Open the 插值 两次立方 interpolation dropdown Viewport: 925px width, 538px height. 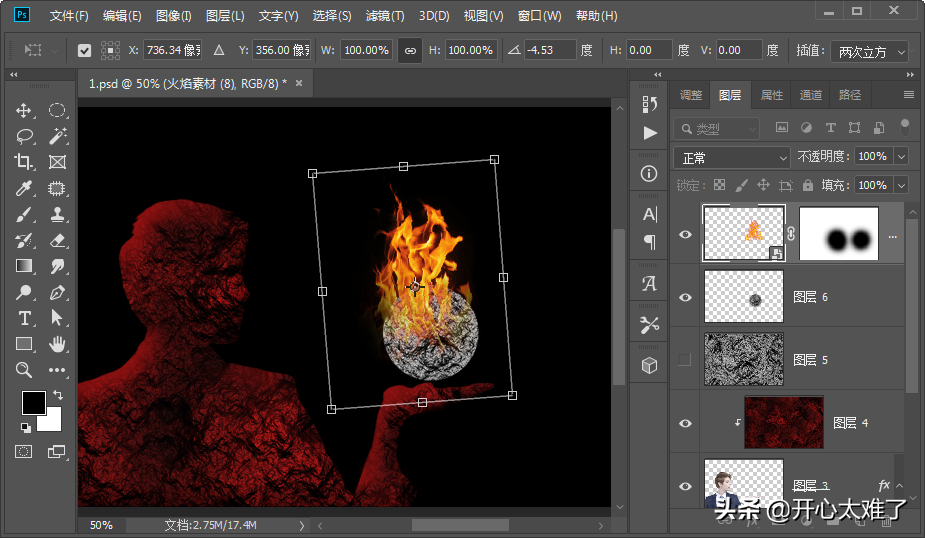(x=868, y=51)
